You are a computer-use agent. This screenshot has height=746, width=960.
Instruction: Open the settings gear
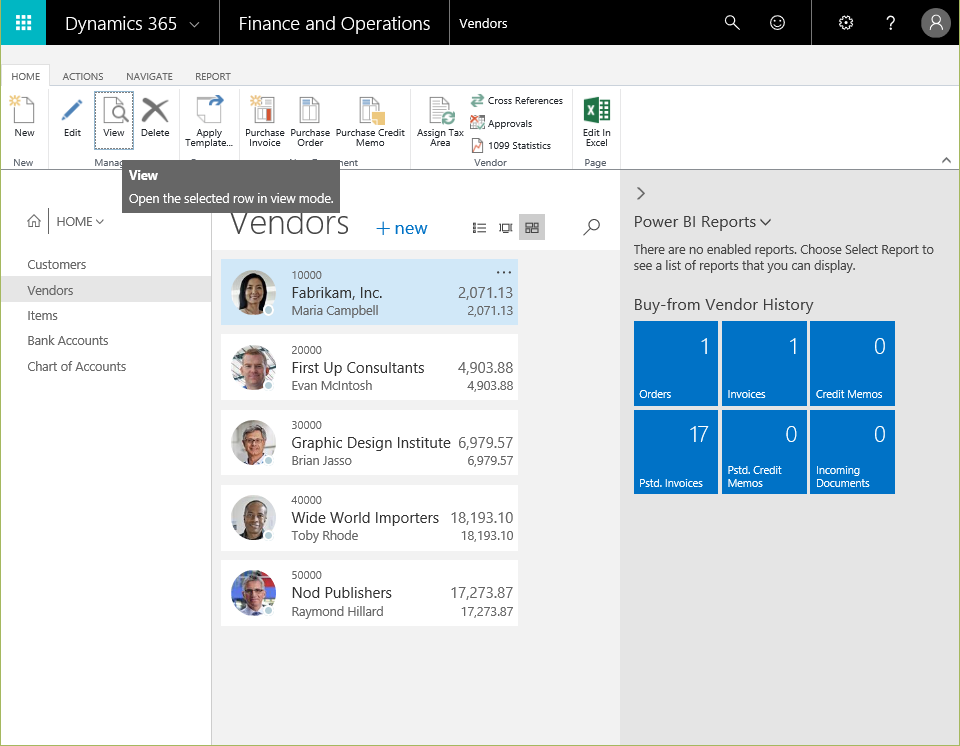pos(846,23)
